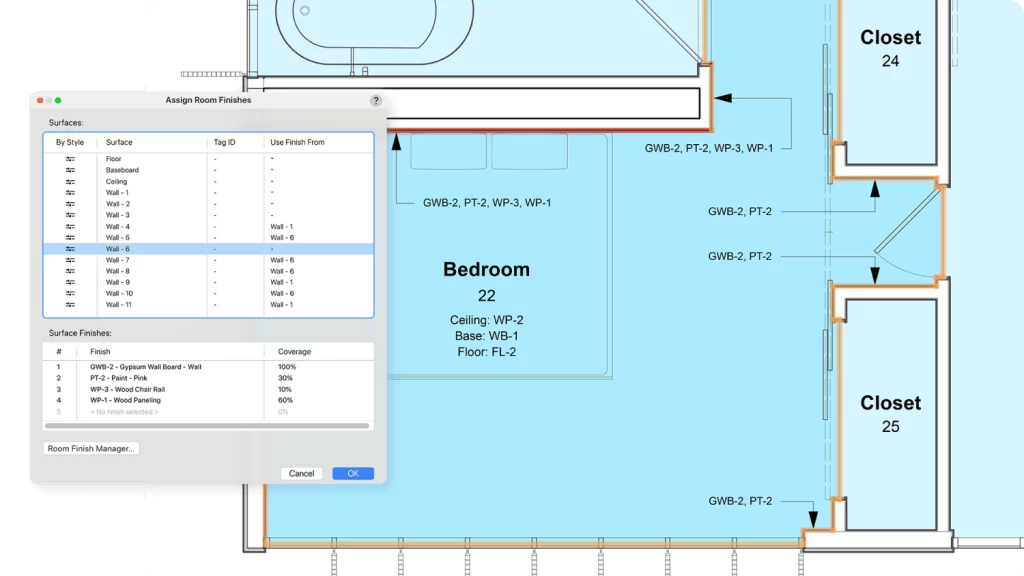Click the By Style icon for Baseboard
The height and width of the screenshot is (576, 1024).
click(71, 170)
